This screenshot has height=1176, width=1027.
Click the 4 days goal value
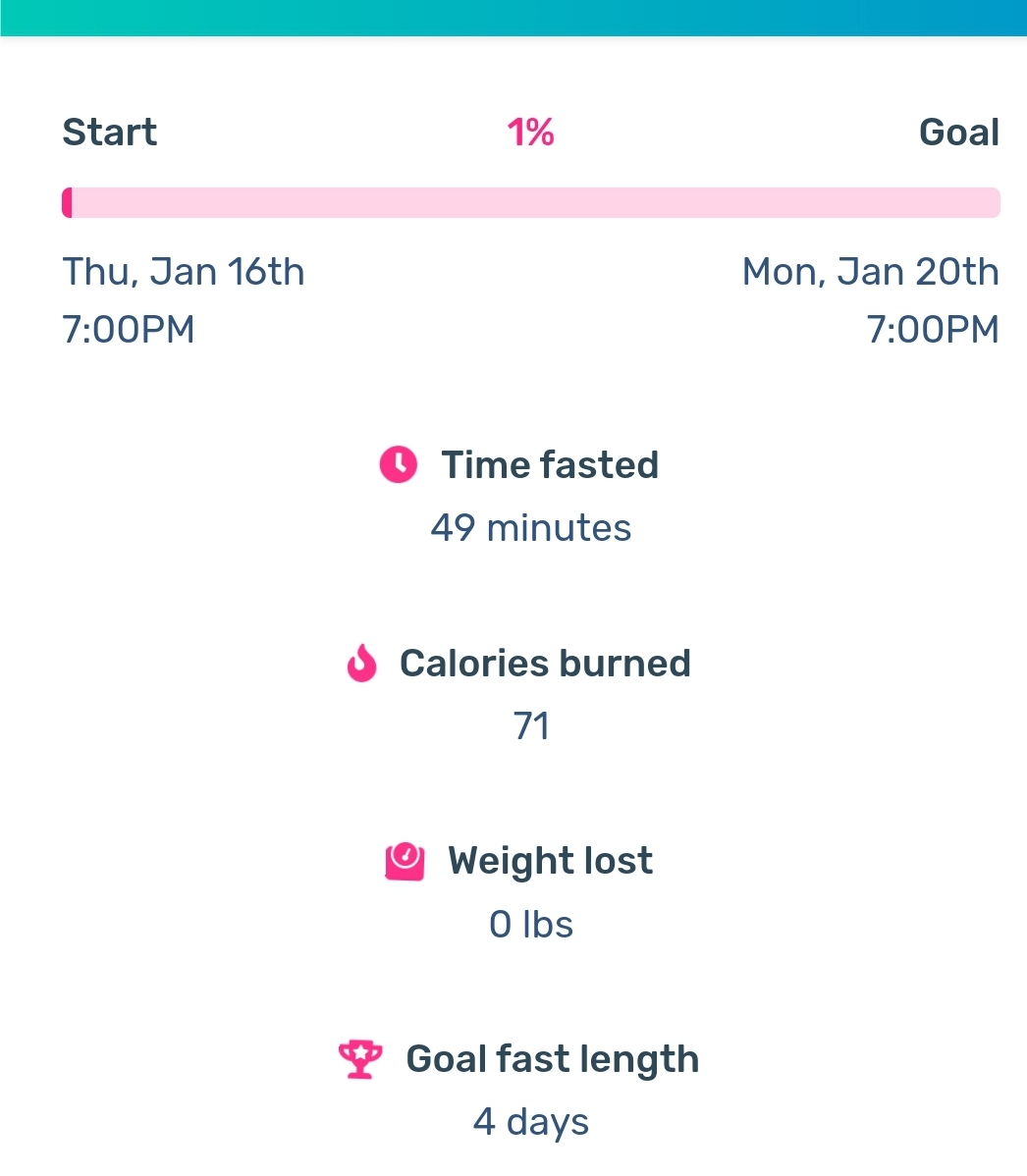click(531, 1122)
